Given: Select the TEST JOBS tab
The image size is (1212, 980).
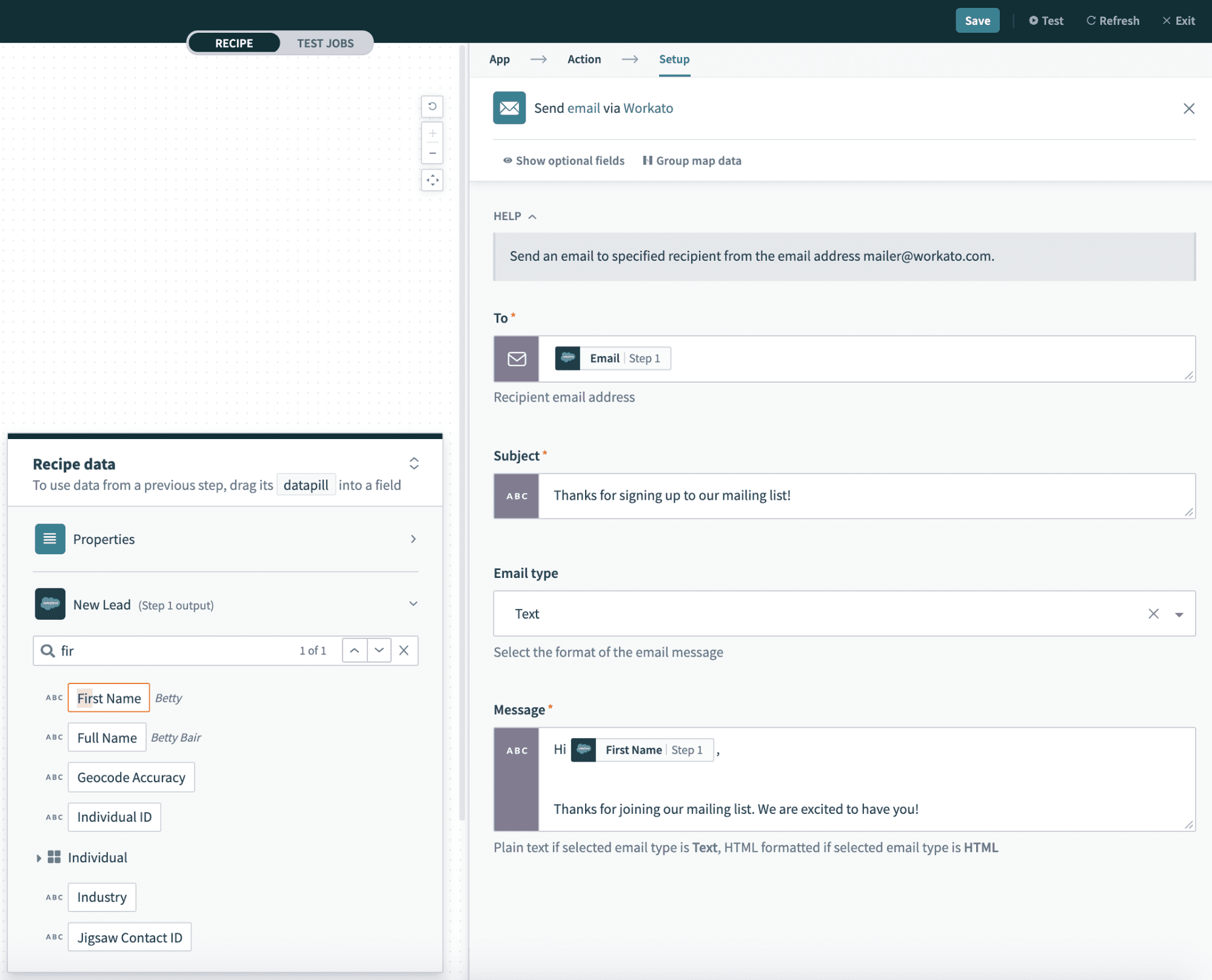Looking at the screenshot, I should click(325, 42).
